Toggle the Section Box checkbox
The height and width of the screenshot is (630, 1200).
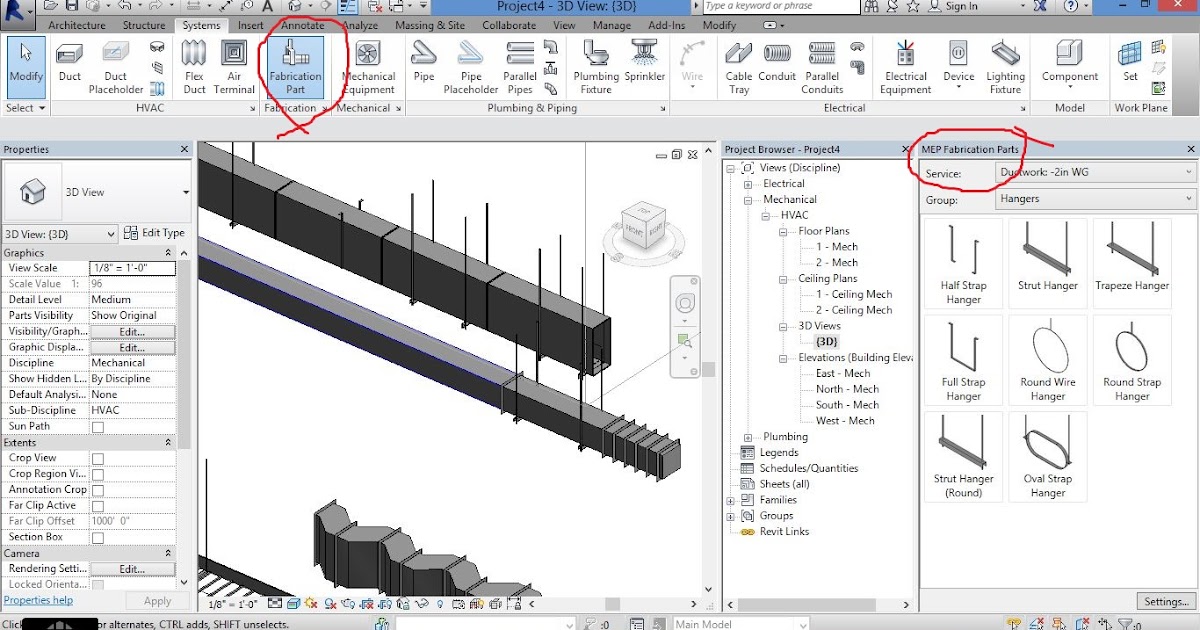coord(97,537)
